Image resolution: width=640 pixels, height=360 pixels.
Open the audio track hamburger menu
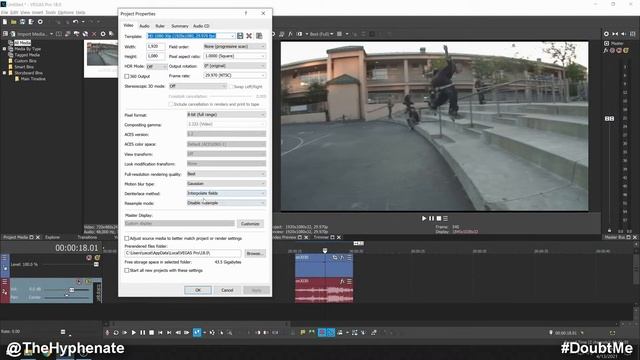pos(4,282)
